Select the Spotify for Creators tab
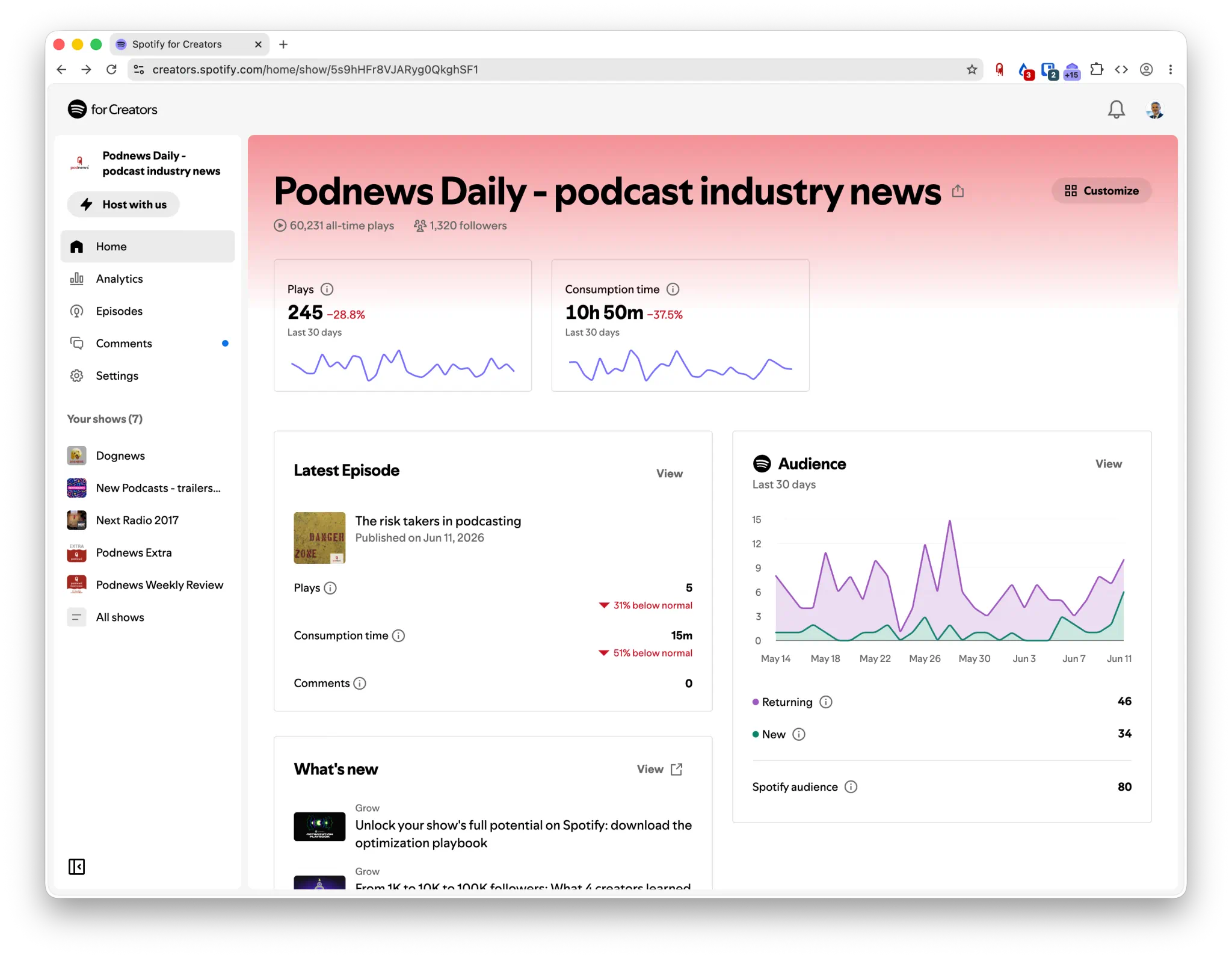This screenshot has width=1232, height=958. click(189, 45)
